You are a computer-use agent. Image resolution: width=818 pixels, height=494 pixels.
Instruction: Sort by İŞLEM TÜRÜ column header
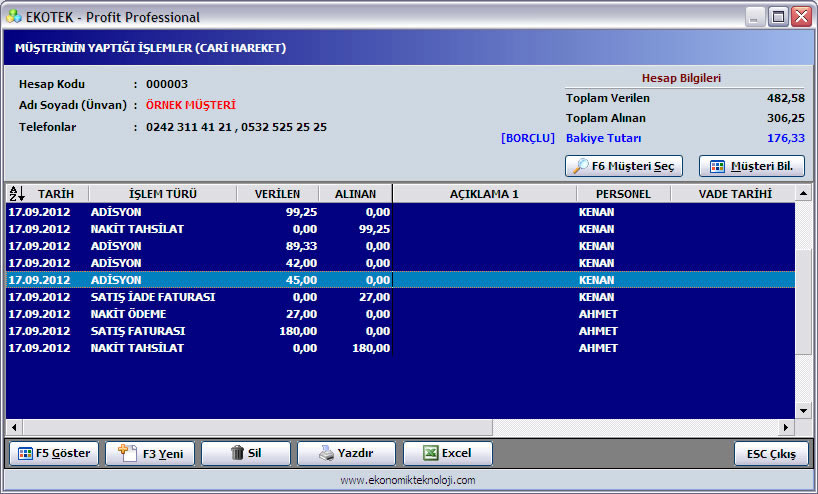coord(163,194)
